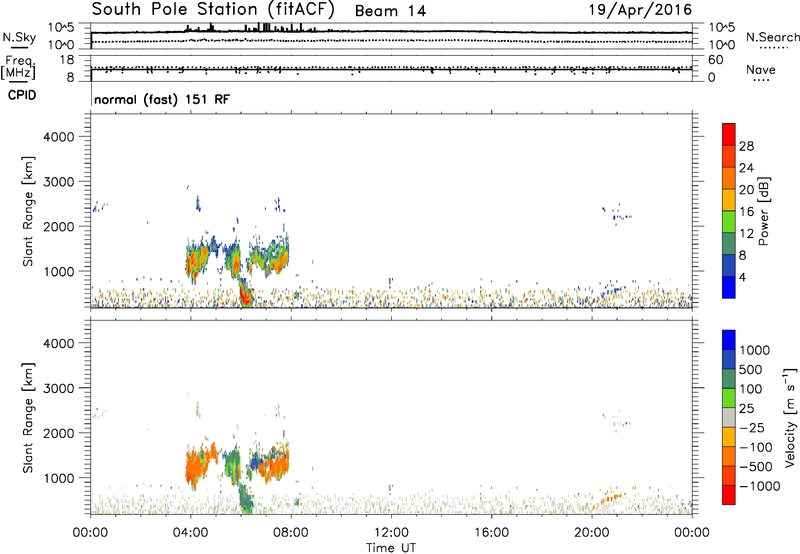Click the "500" label on the Velocity colorbar

[x=750, y=369]
